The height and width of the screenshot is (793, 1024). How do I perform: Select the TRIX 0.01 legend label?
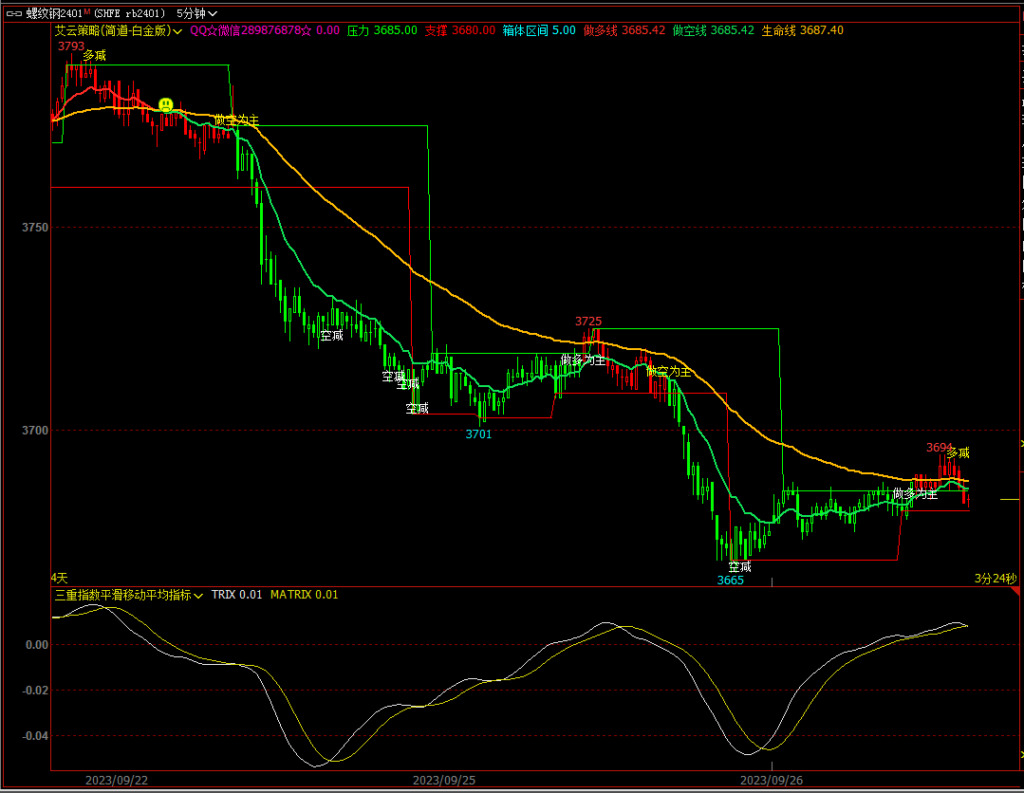pos(236,594)
